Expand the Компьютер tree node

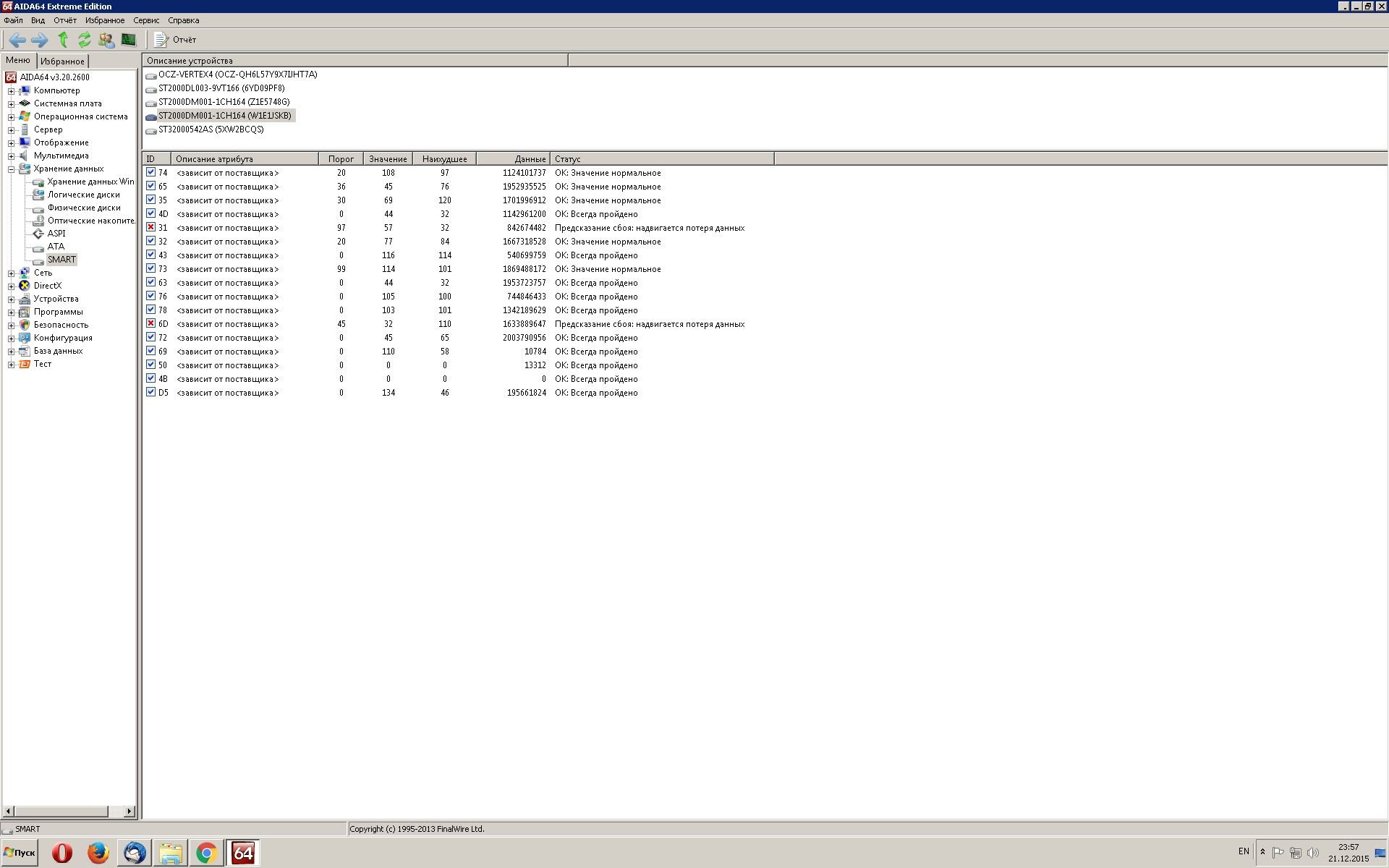11,91
